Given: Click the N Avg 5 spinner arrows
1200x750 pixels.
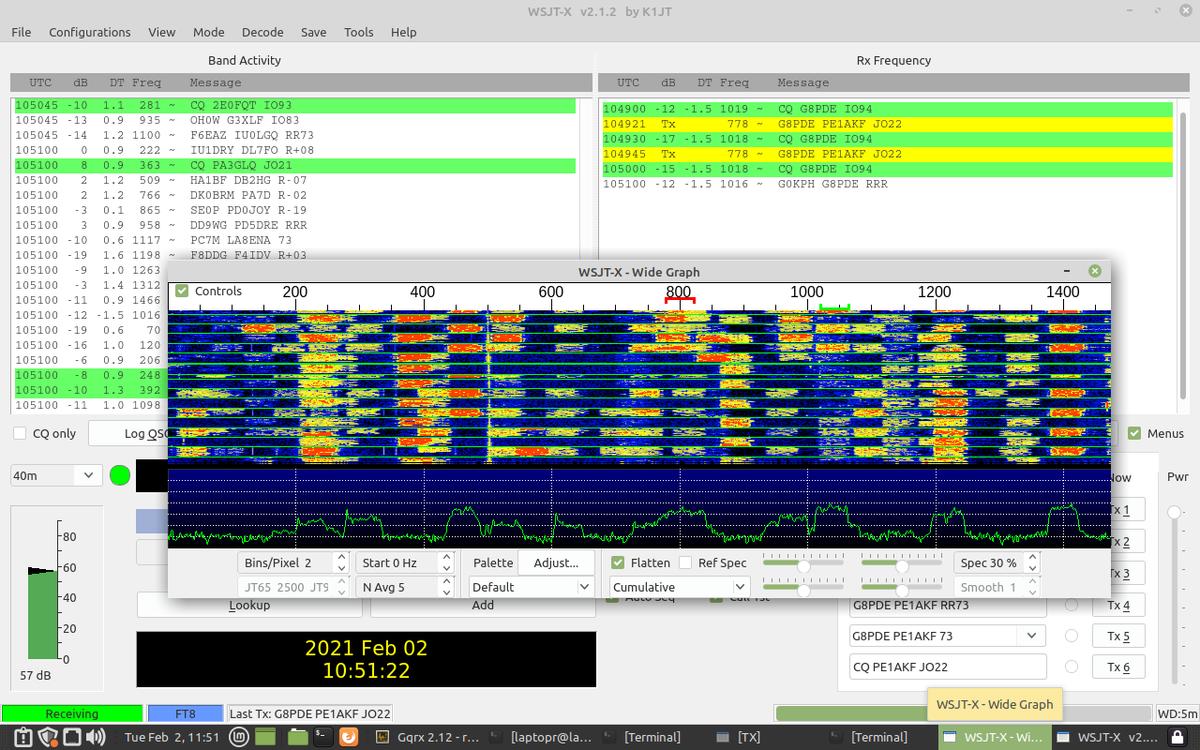Looking at the screenshot, I should point(447,587).
